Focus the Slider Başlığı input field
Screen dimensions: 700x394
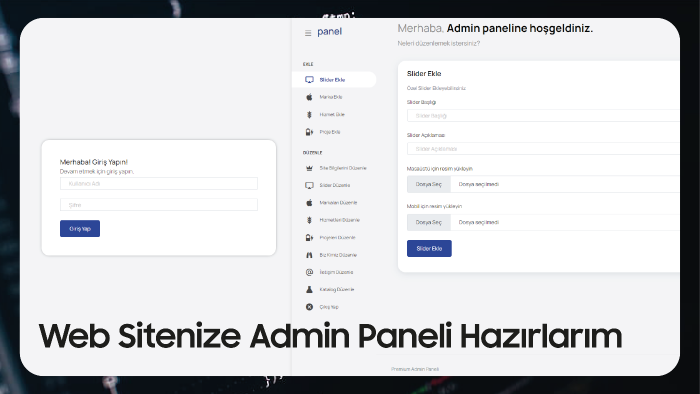[x=543, y=116]
